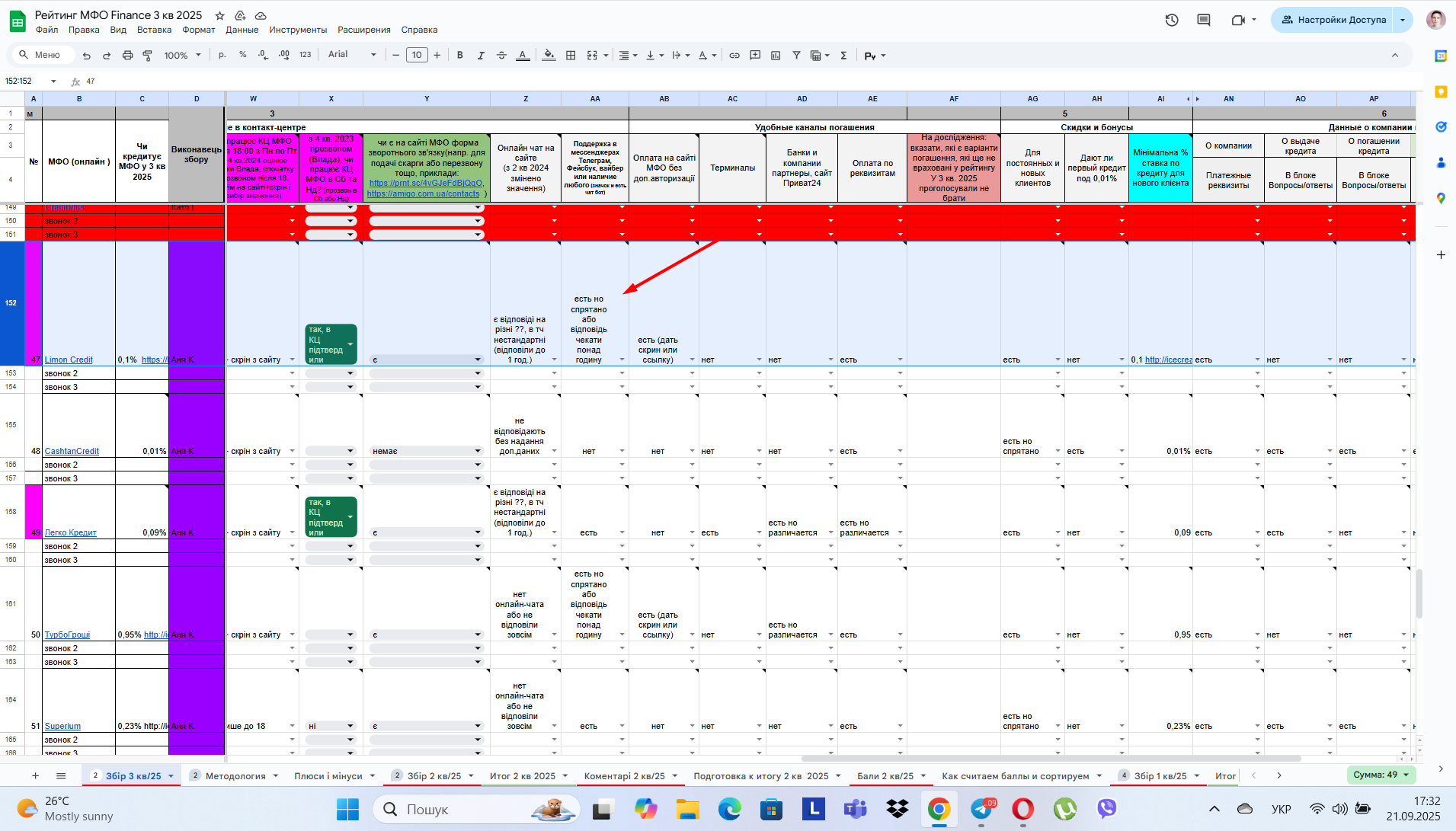The width and height of the screenshot is (1456, 831).
Task: Open the Borders tool
Action: 571,56
